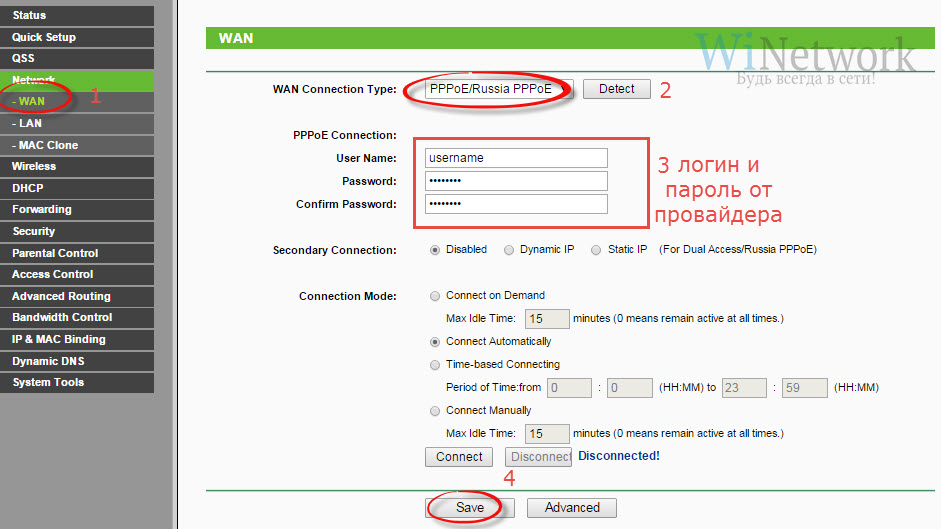
Task: Open the Security menu
Action: pyautogui.click(x=77, y=232)
